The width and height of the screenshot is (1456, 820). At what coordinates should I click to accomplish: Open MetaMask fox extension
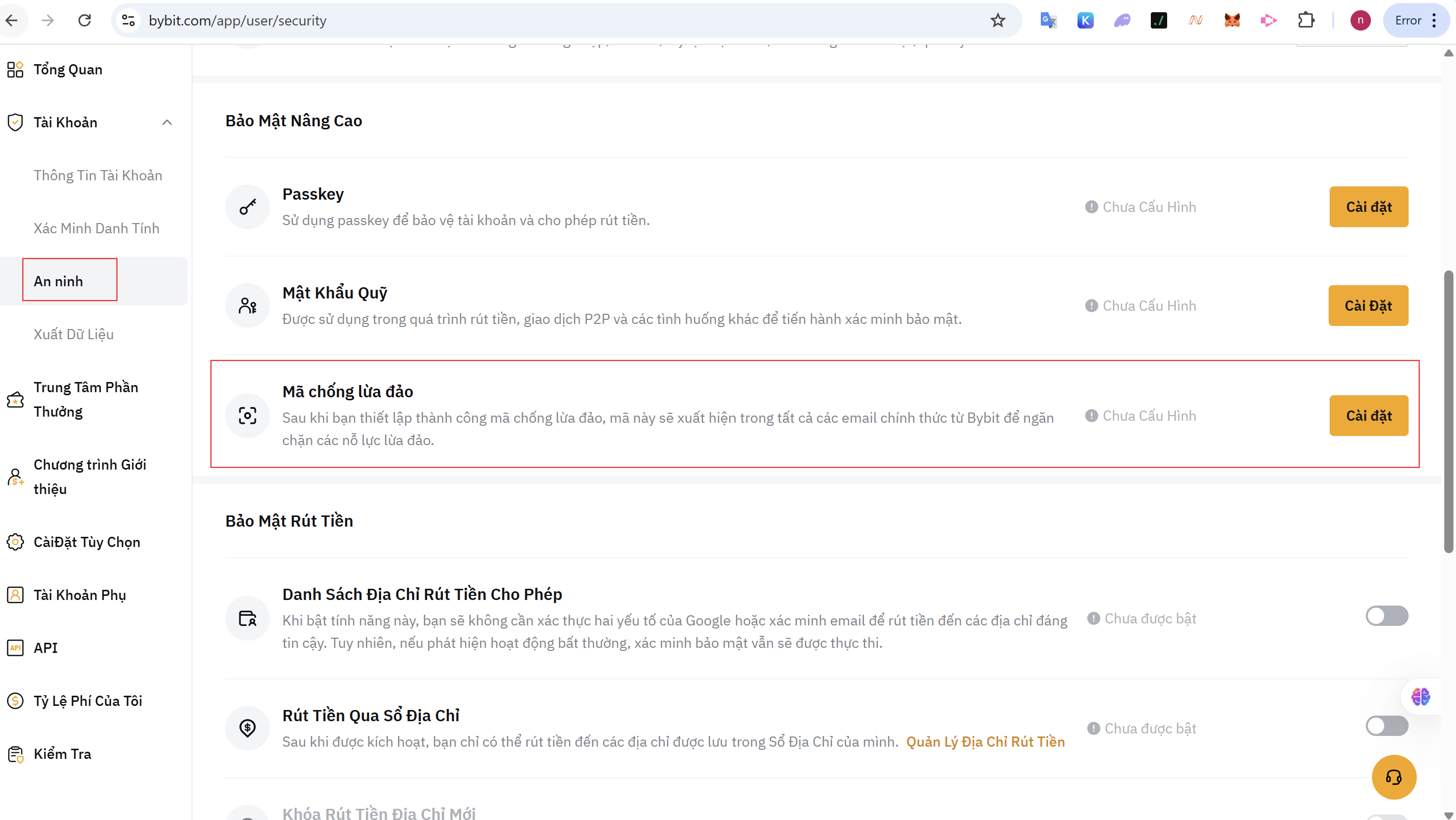point(1232,21)
